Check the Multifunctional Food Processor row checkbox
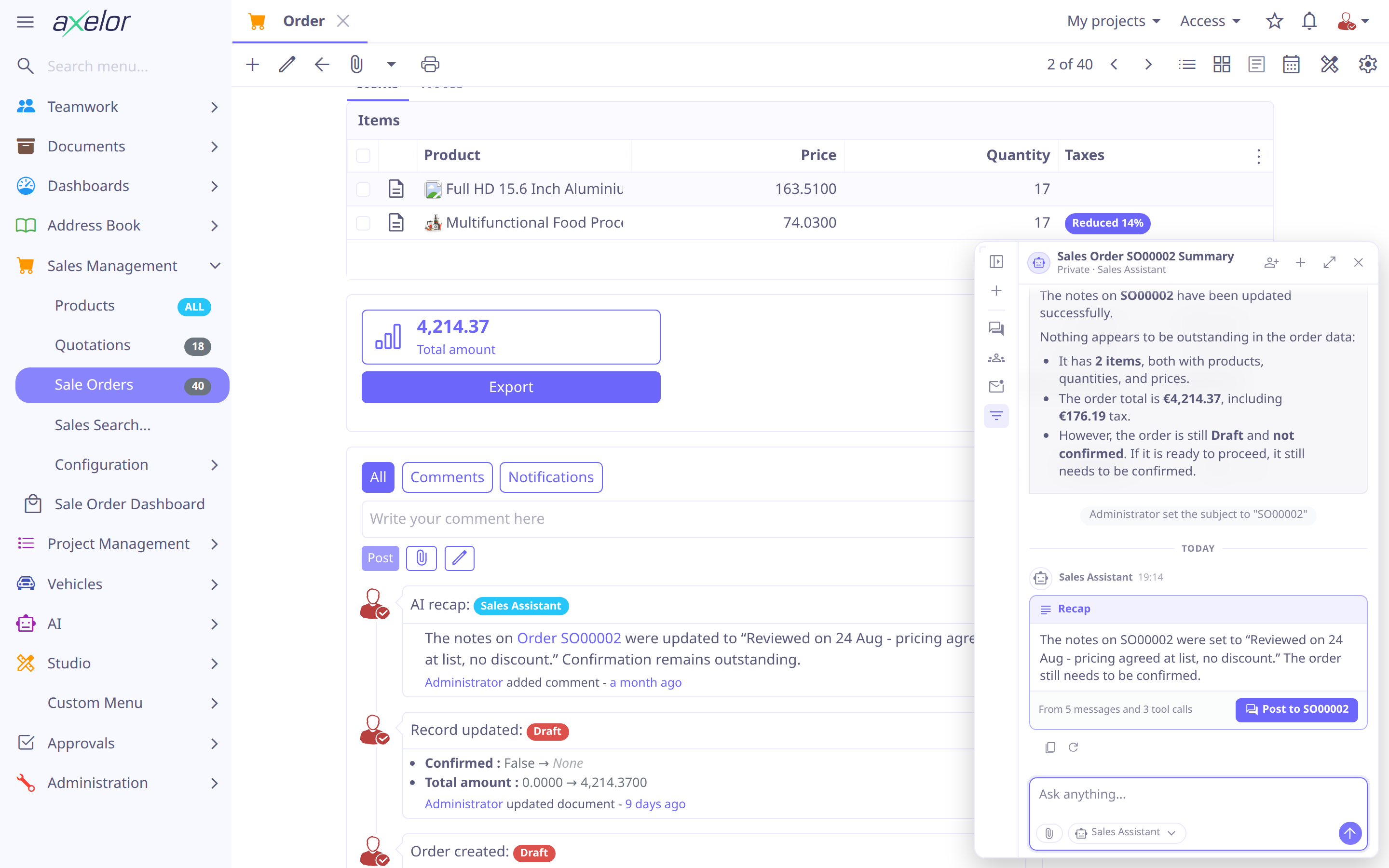The height and width of the screenshot is (868, 1389). pyautogui.click(x=363, y=223)
